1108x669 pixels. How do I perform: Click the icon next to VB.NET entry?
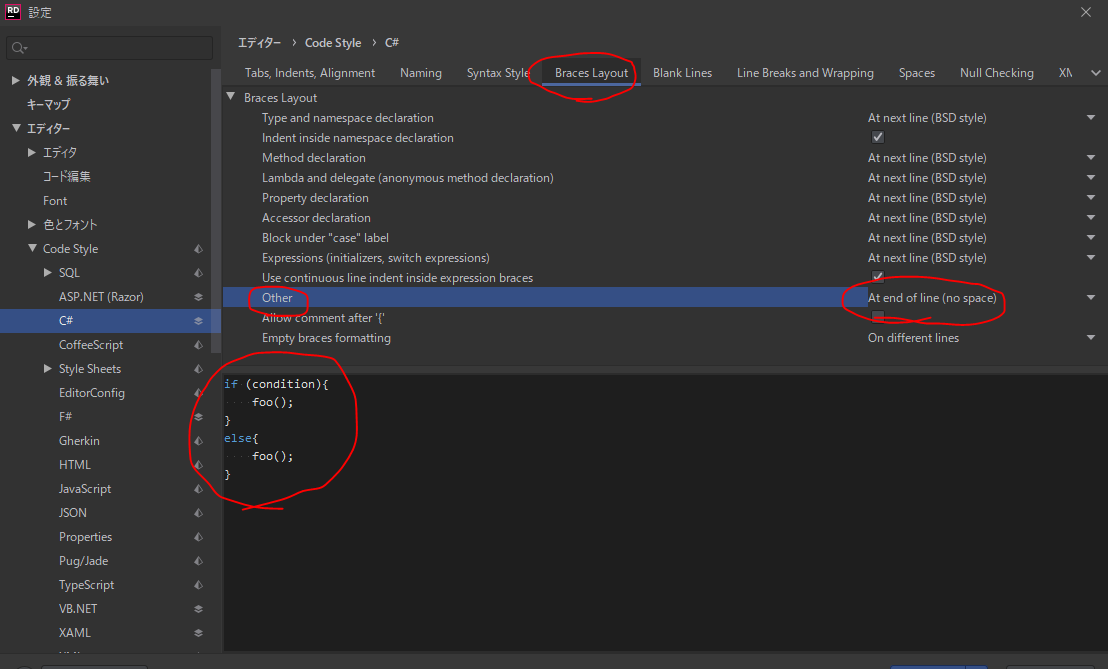pos(198,609)
